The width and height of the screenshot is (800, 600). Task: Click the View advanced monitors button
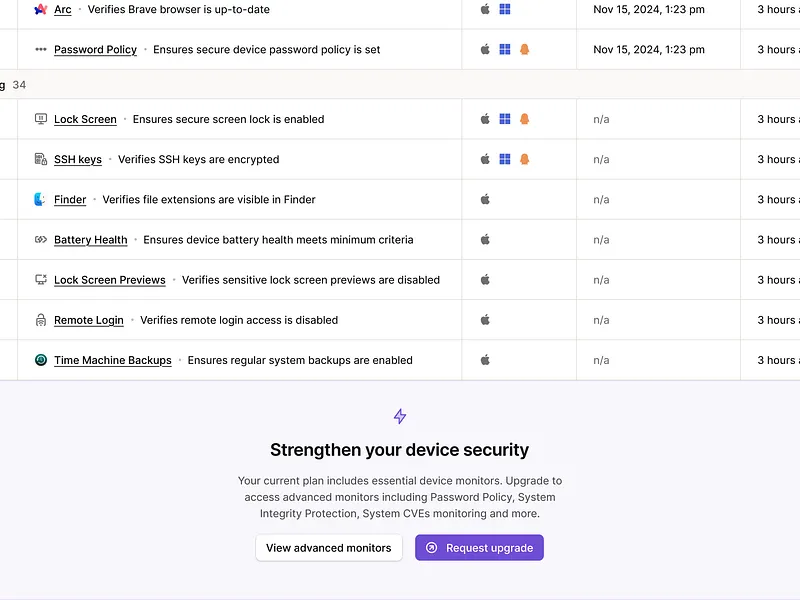[329, 547]
